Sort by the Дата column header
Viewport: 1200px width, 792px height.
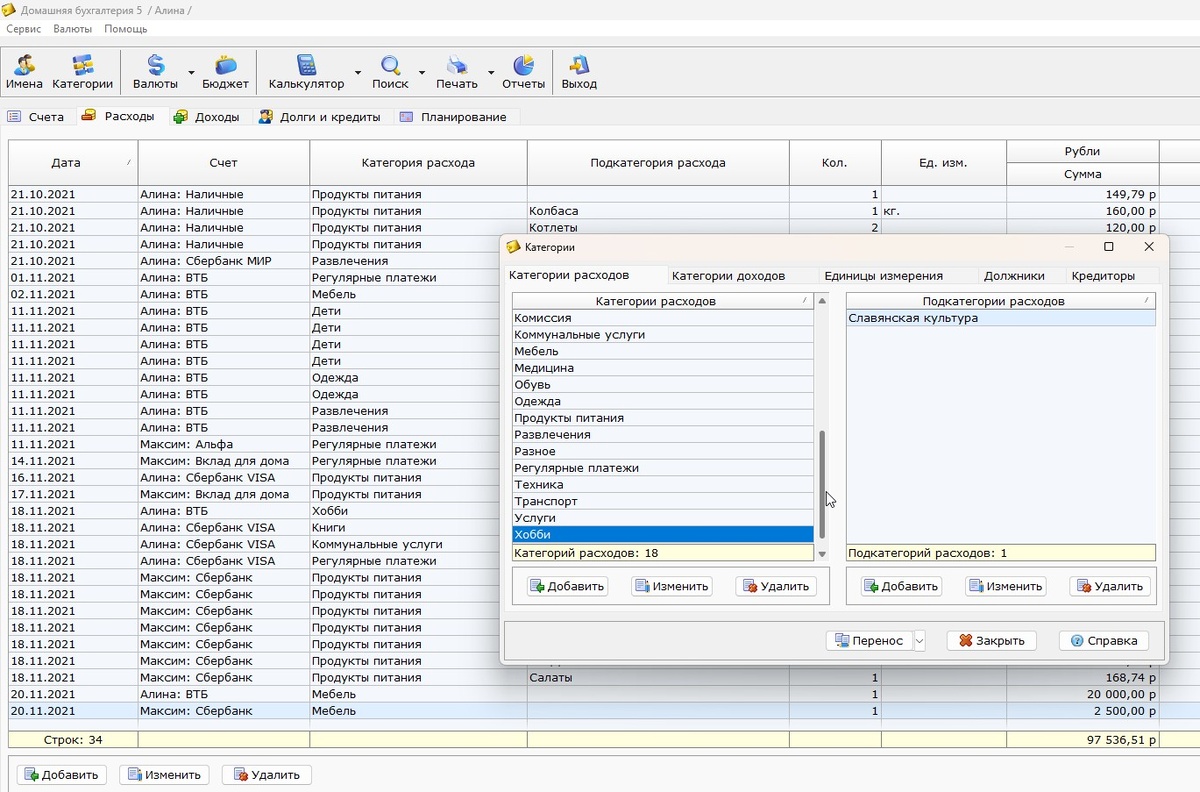[73, 162]
